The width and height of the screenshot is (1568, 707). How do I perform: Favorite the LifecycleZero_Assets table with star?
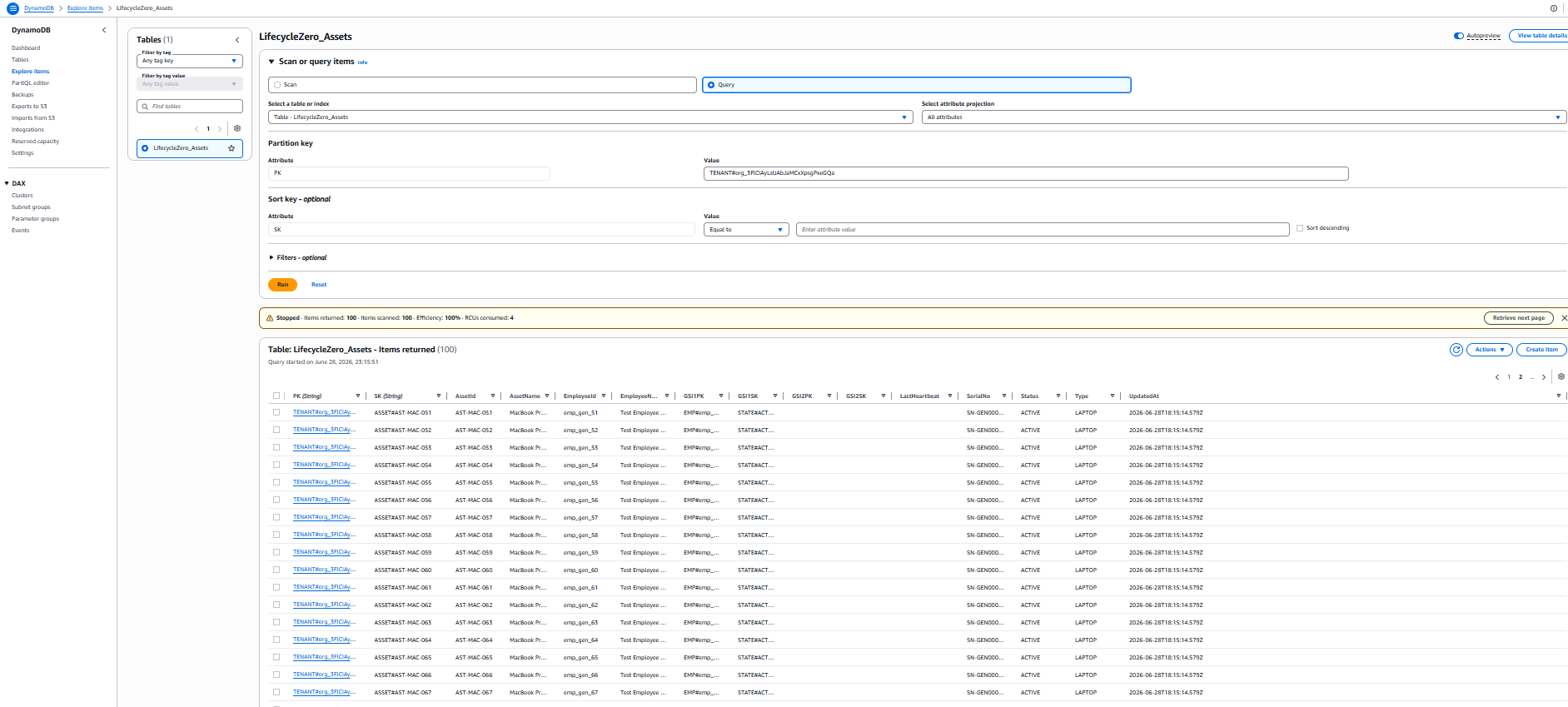point(231,148)
